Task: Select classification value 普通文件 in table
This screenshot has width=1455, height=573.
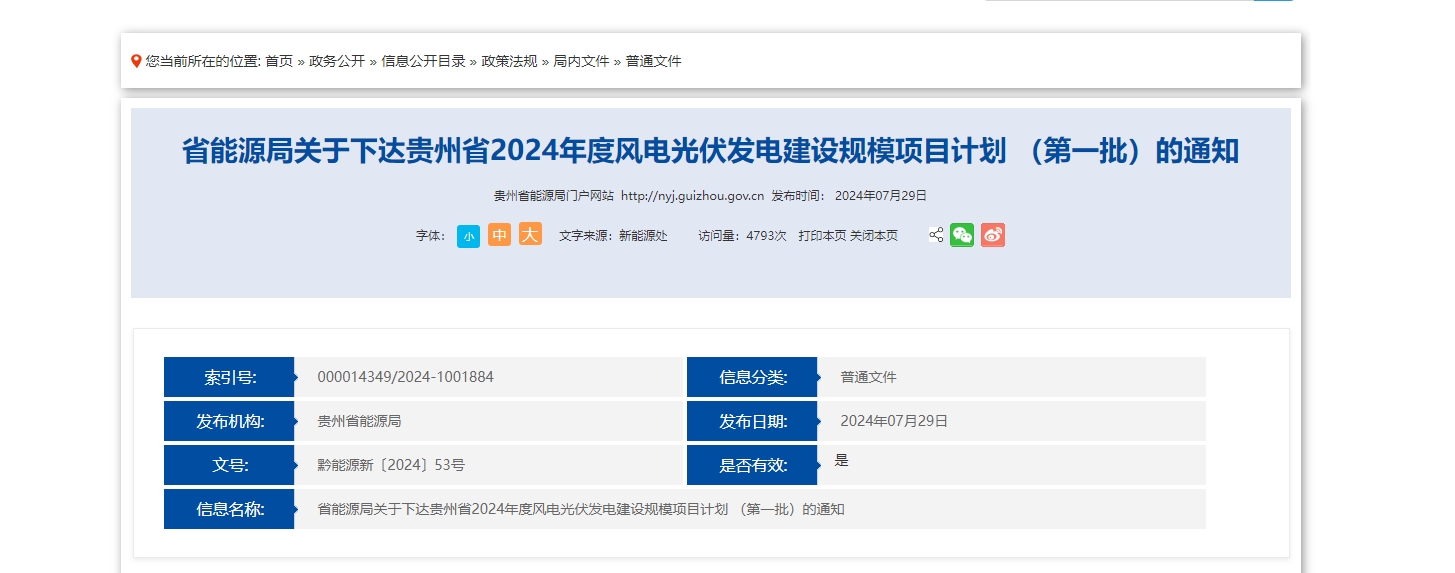Action: click(868, 377)
